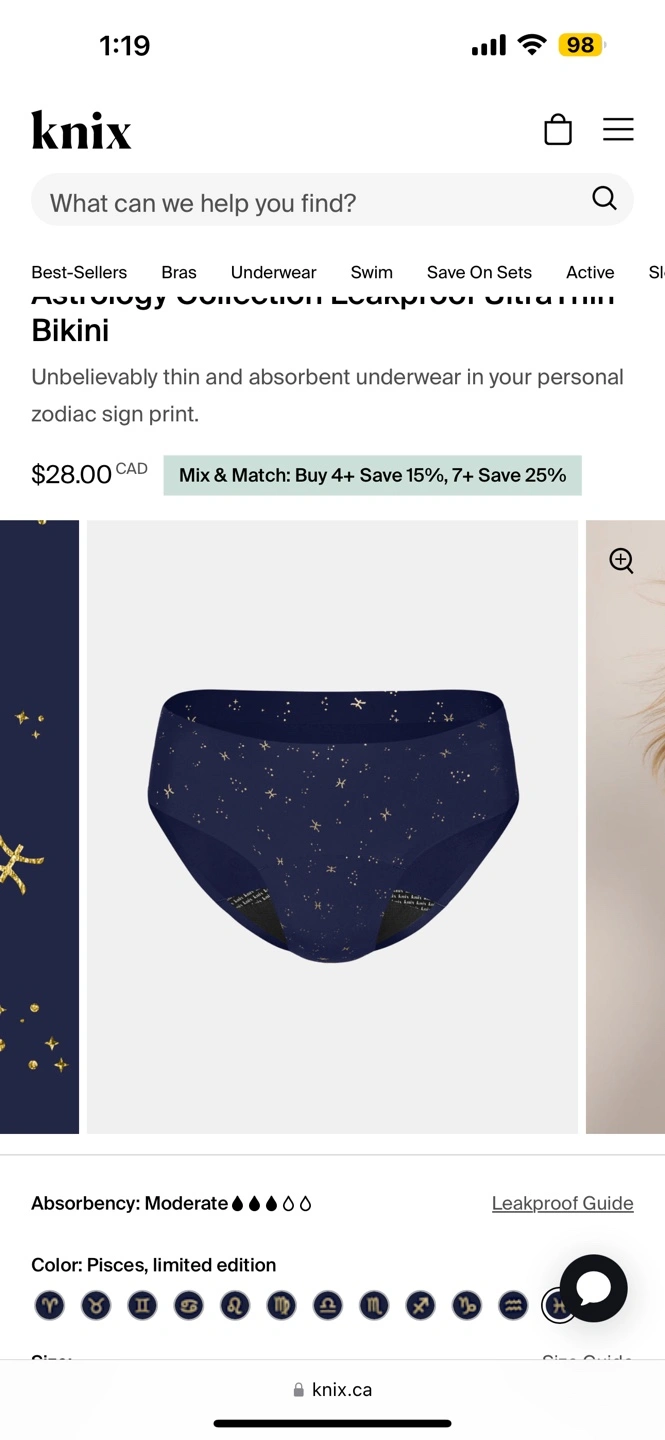
Task: Open the hamburger navigation menu
Action: coord(618,129)
